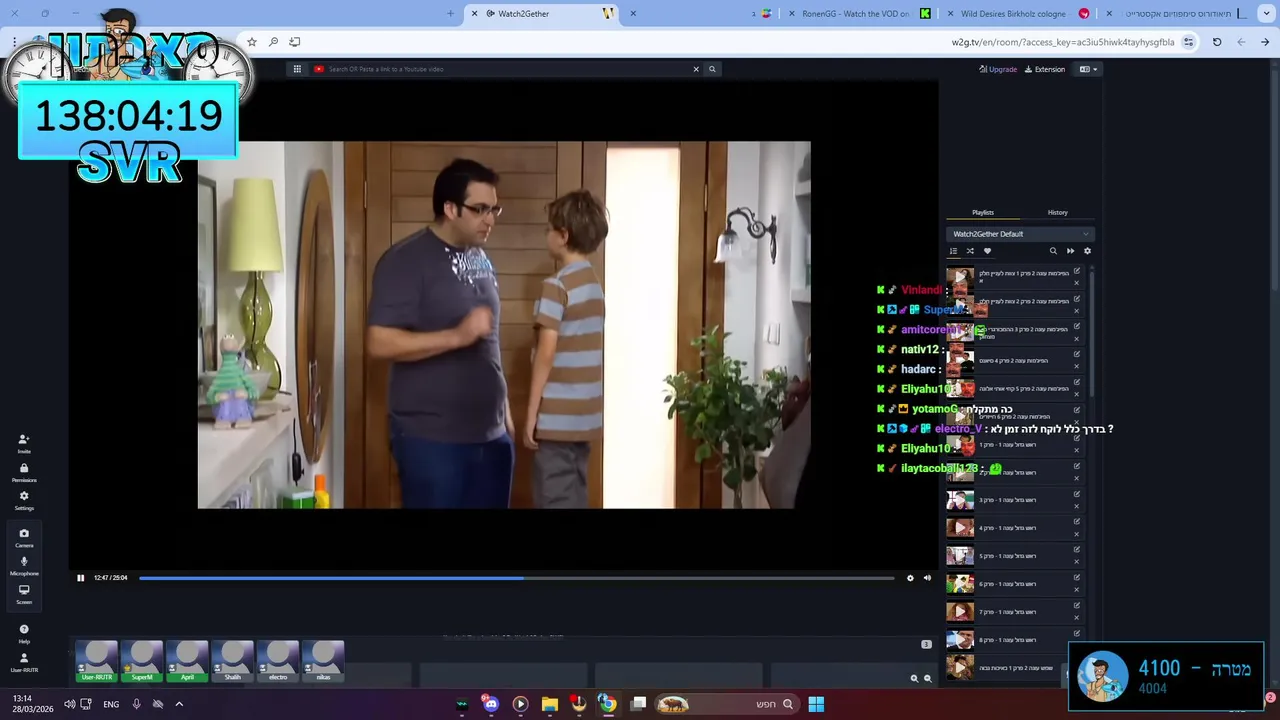Click the playlist skip-forward icon

click(x=1070, y=251)
